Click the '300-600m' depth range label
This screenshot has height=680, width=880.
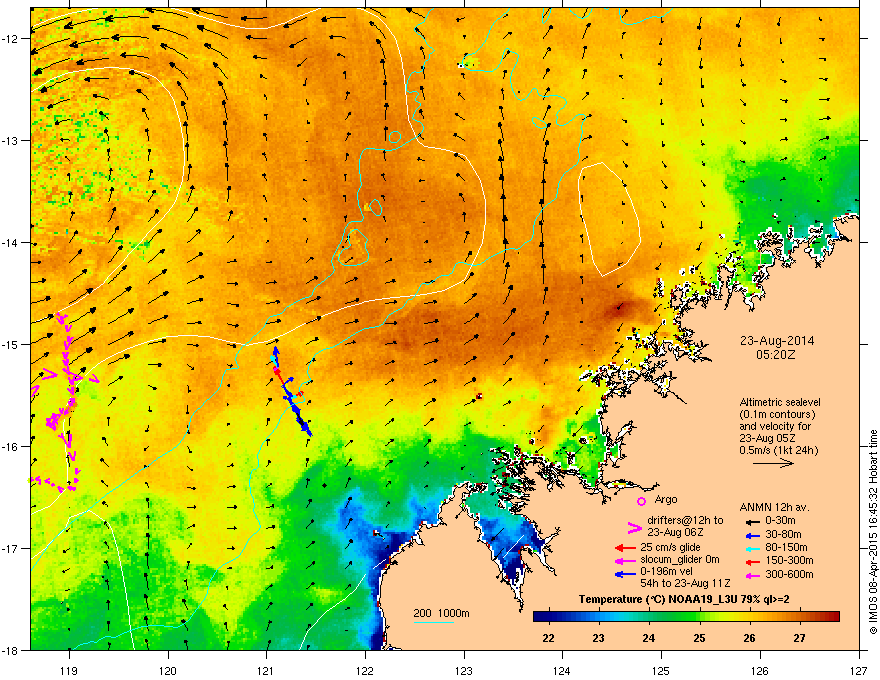click(789, 574)
